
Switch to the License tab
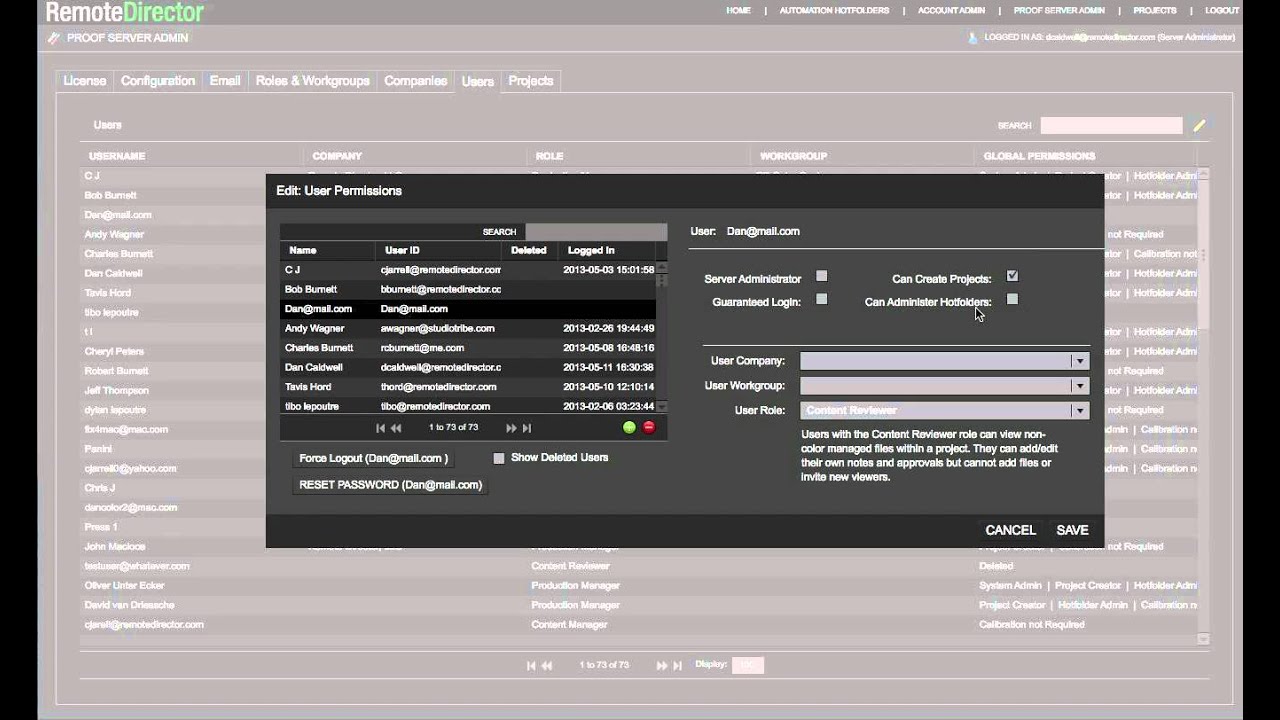(x=85, y=81)
